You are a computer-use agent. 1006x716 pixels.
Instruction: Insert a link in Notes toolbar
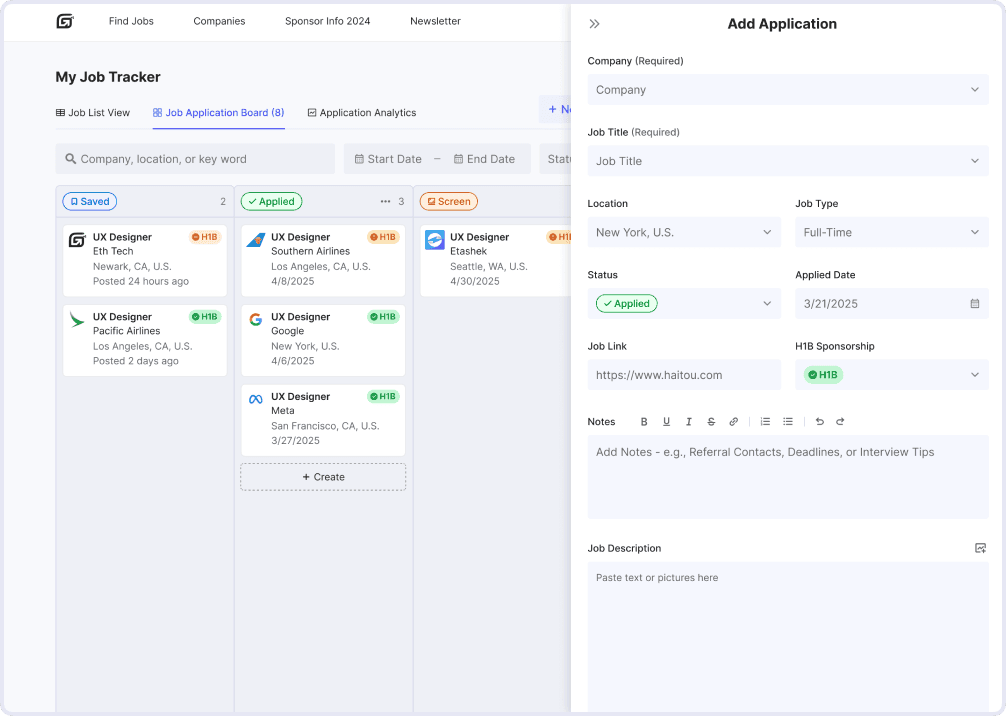733,422
